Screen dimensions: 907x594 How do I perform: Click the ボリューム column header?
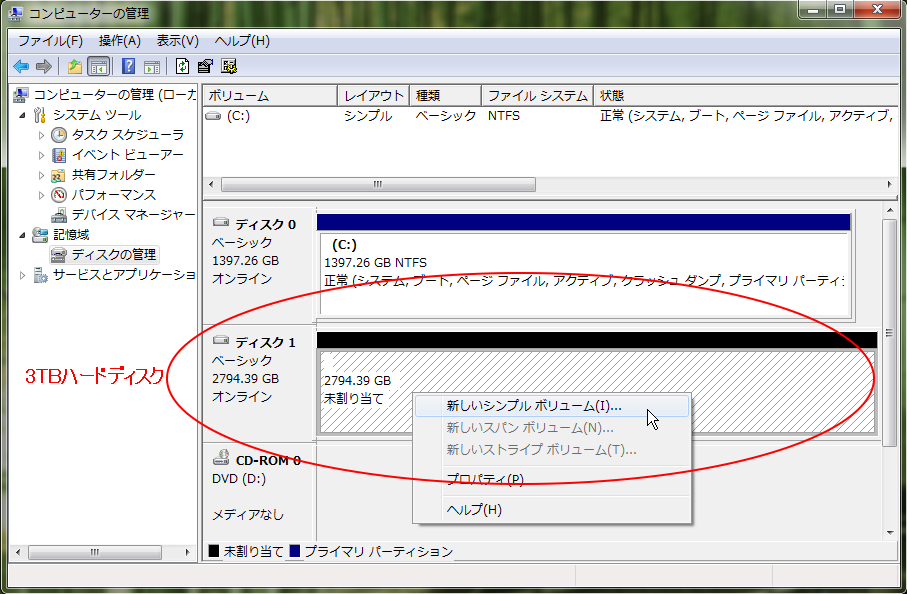[267, 96]
